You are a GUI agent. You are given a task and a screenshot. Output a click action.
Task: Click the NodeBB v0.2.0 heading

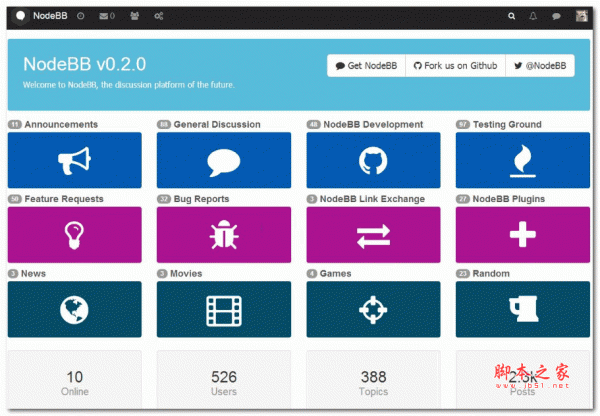tap(85, 64)
